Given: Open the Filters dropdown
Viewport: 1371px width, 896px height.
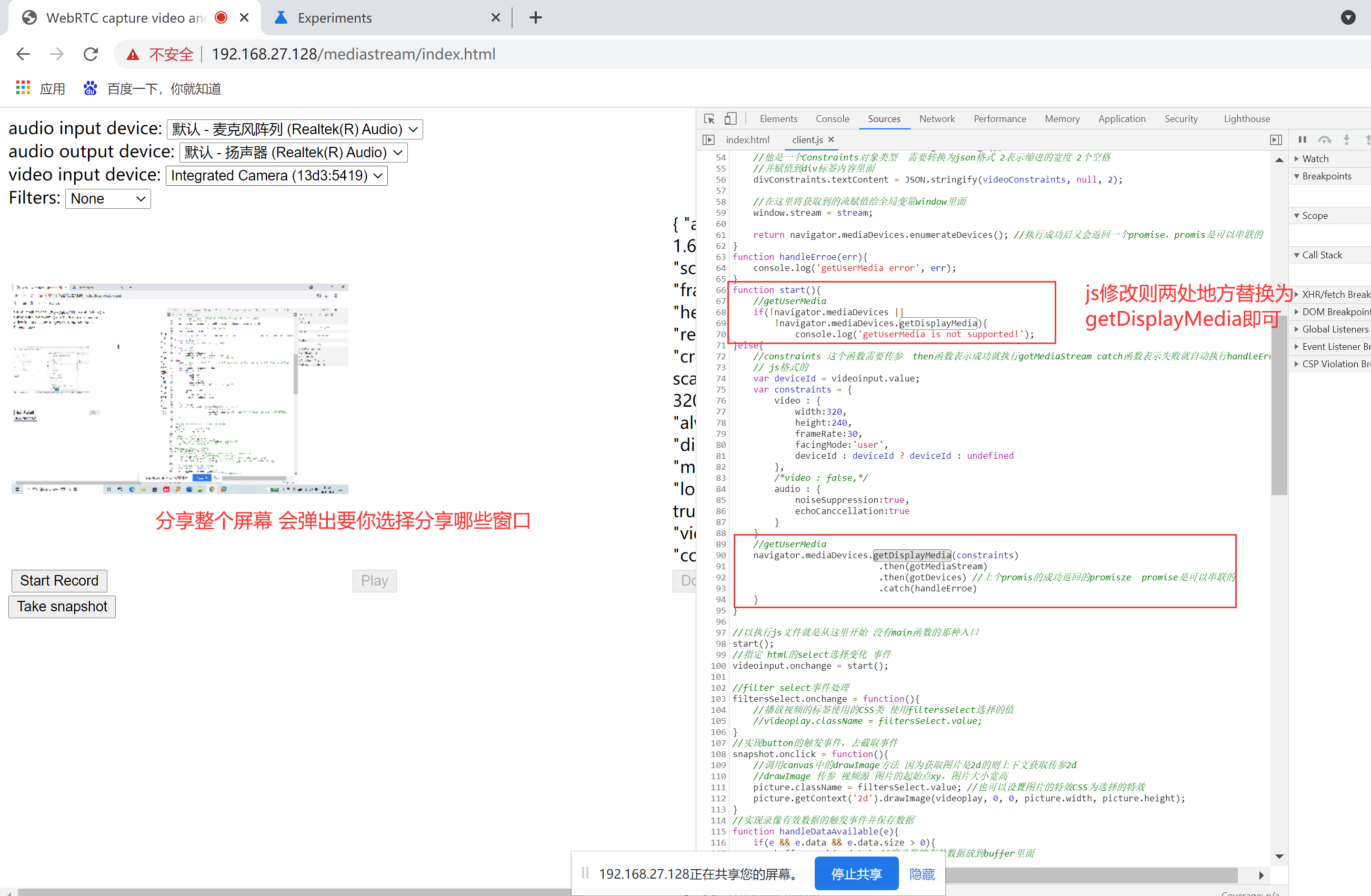Looking at the screenshot, I should 108,199.
